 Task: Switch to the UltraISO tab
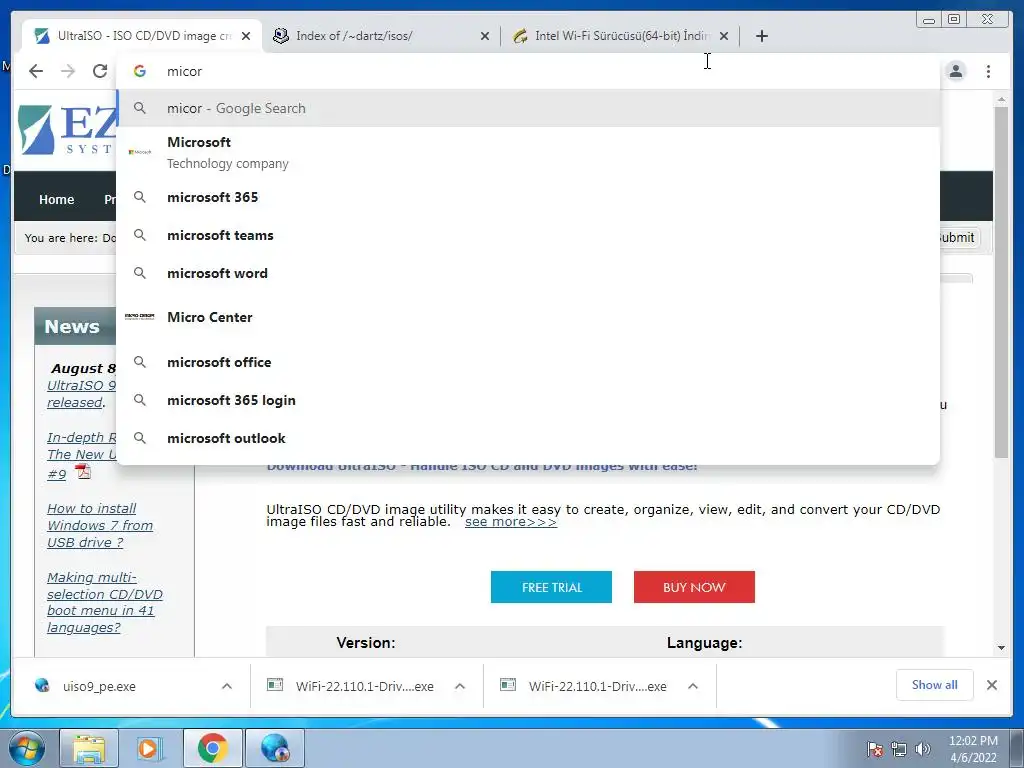coord(142,36)
